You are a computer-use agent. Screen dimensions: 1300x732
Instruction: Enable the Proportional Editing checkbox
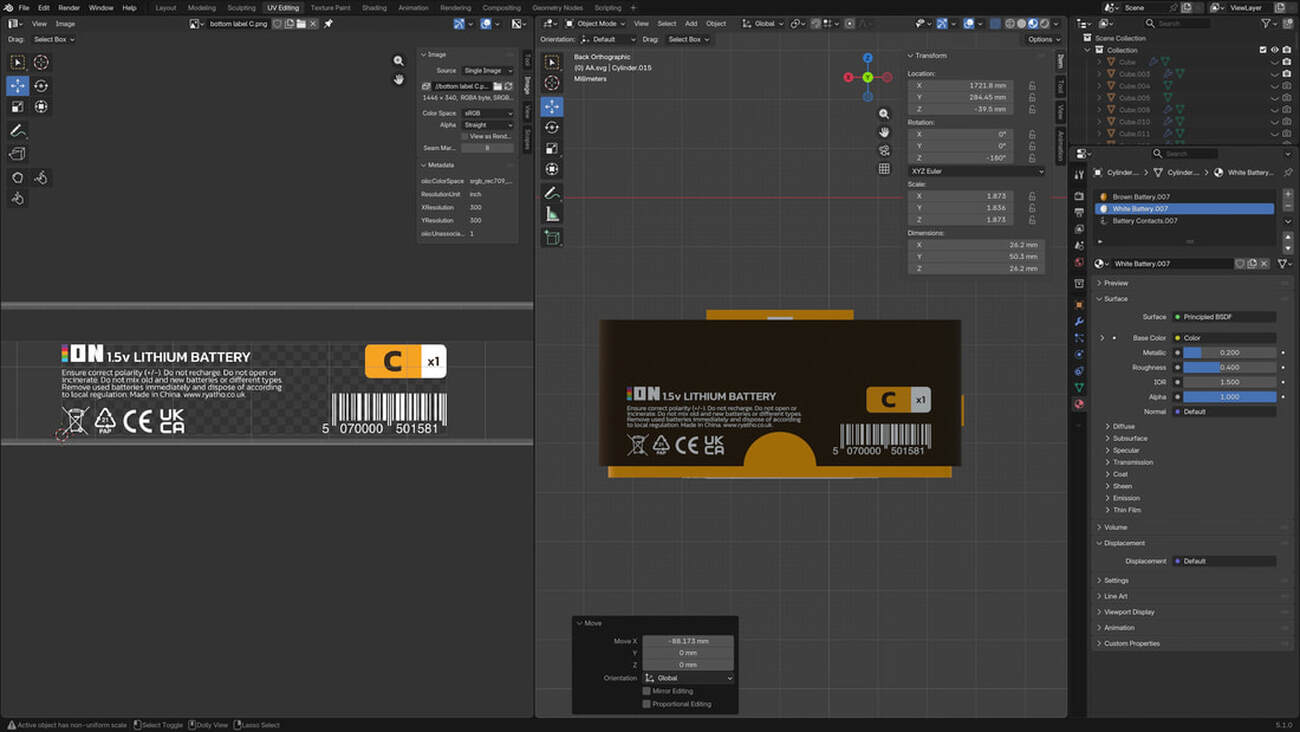[647, 704]
